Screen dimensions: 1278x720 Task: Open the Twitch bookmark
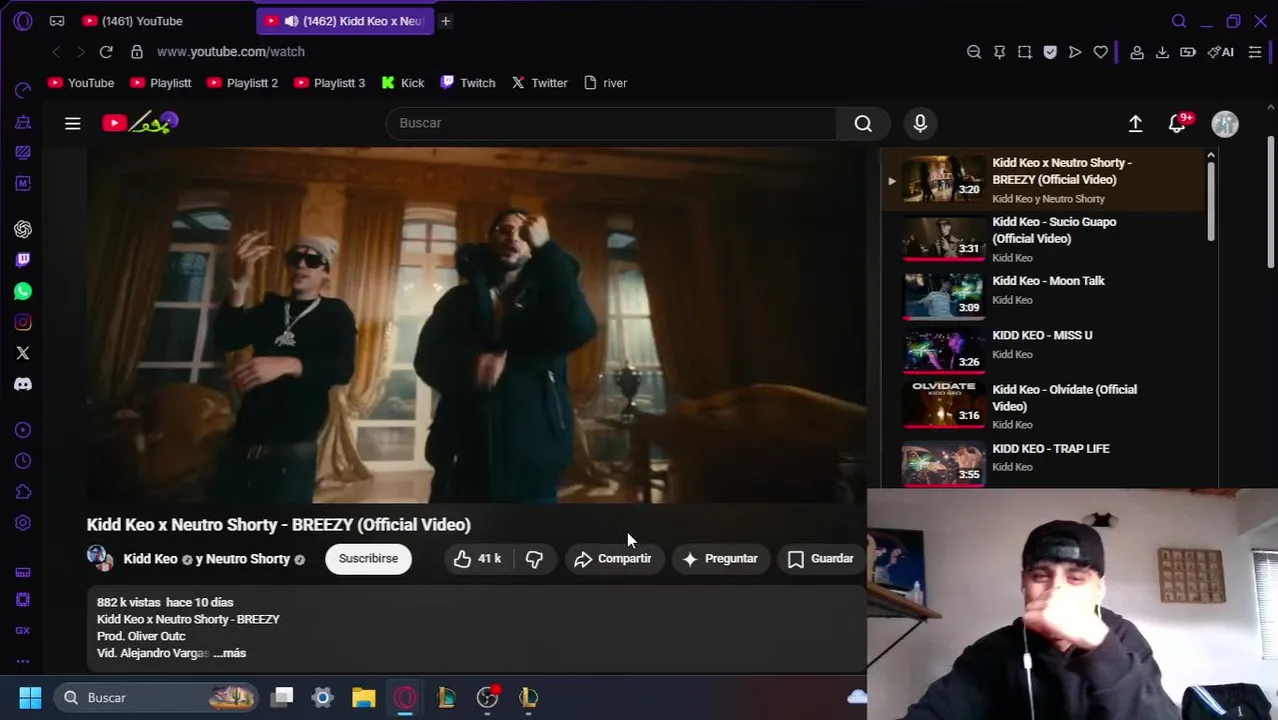coord(468,83)
